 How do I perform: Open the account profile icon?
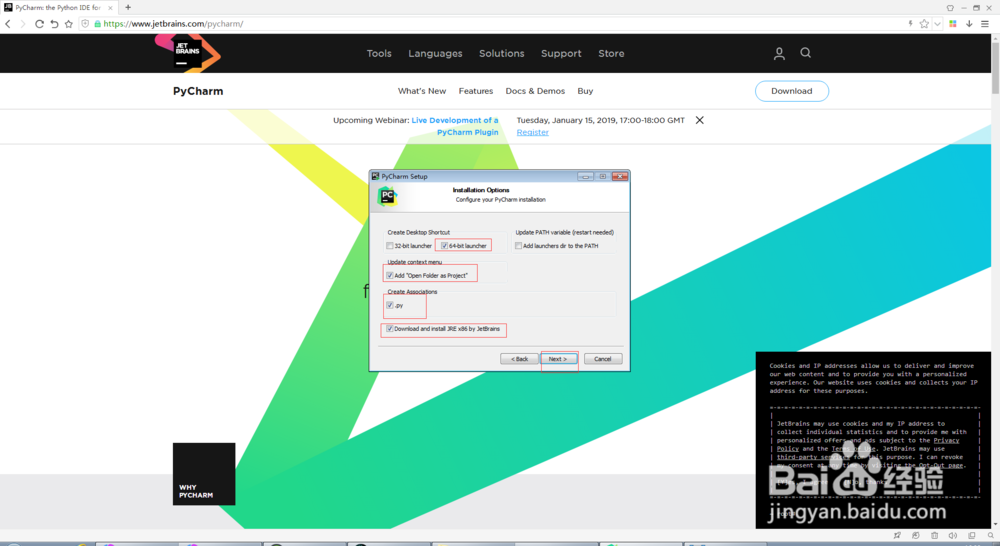(x=779, y=54)
